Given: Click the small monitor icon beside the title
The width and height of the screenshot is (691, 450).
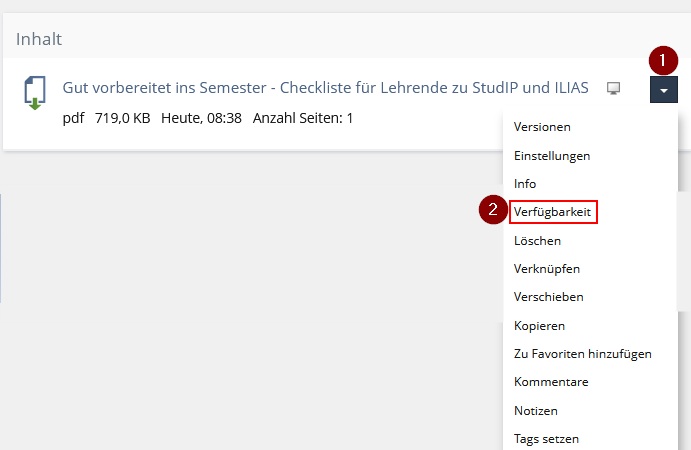Looking at the screenshot, I should tap(613, 88).
